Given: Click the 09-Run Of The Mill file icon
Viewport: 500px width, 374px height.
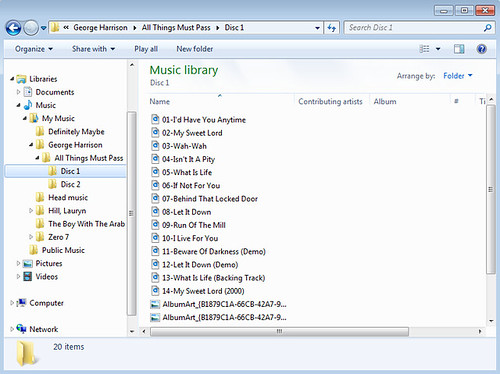Looking at the screenshot, I should click(155, 225).
